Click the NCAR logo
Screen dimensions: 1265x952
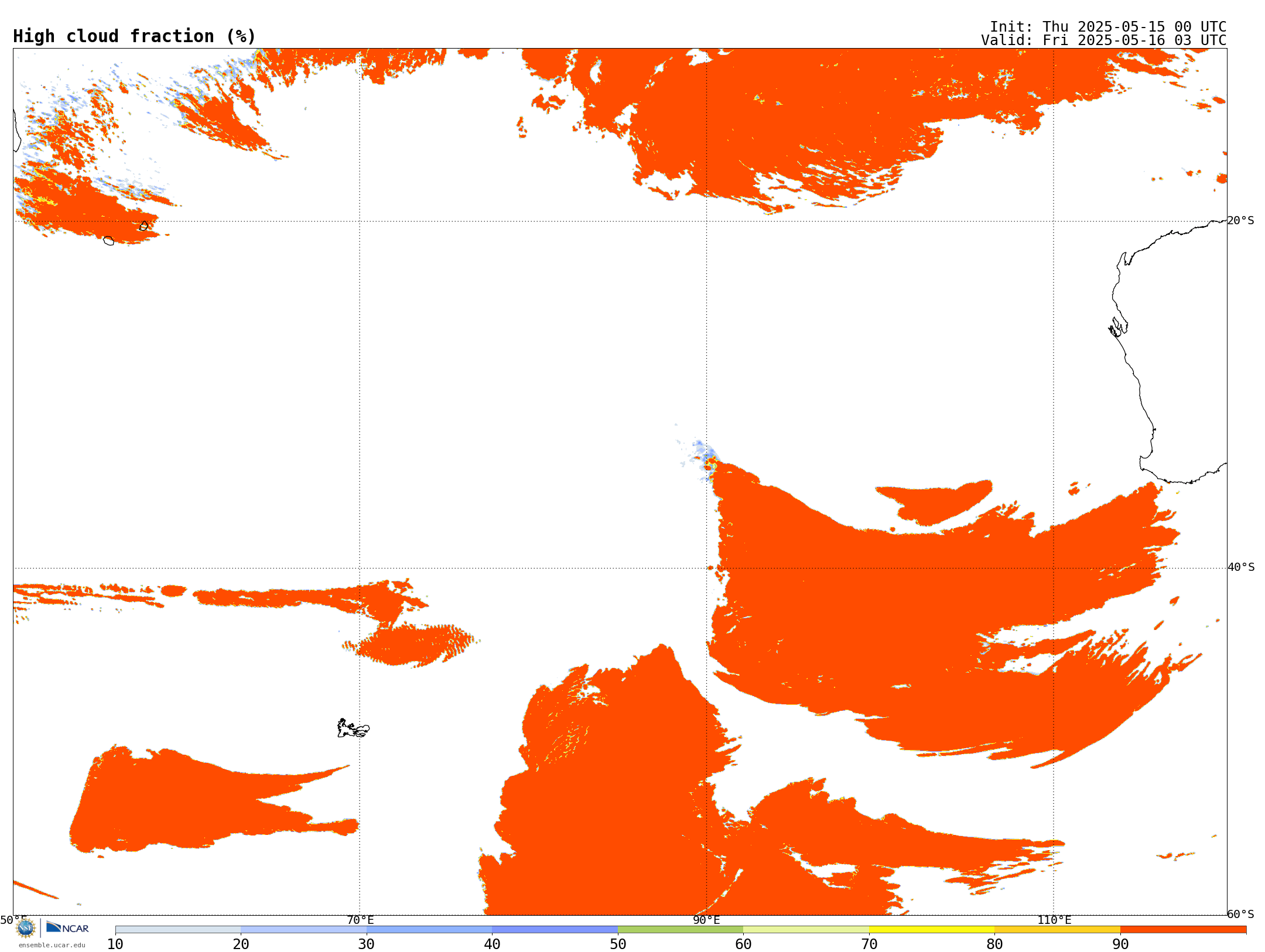[x=67, y=927]
